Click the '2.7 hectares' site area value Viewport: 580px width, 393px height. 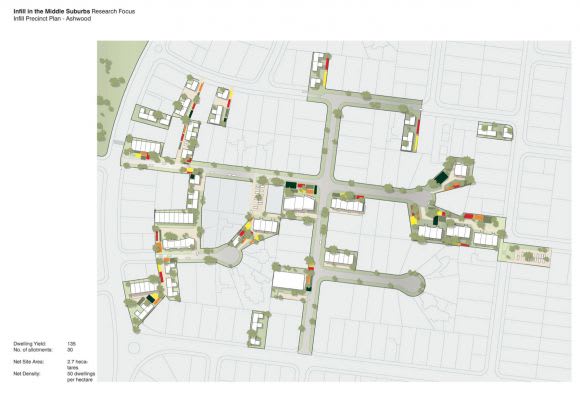coord(77,365)
